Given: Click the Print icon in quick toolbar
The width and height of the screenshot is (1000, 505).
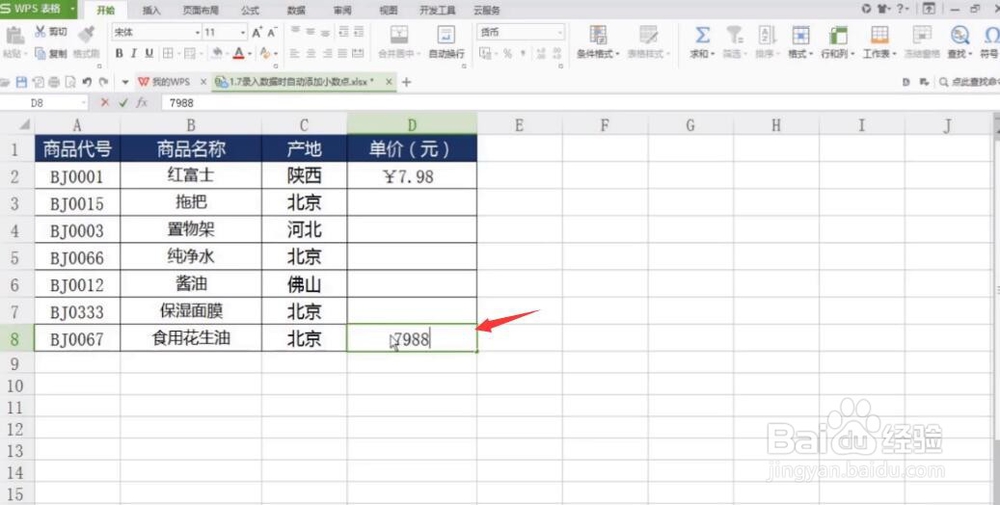Looking at the screenshot, I should (54, 82).
